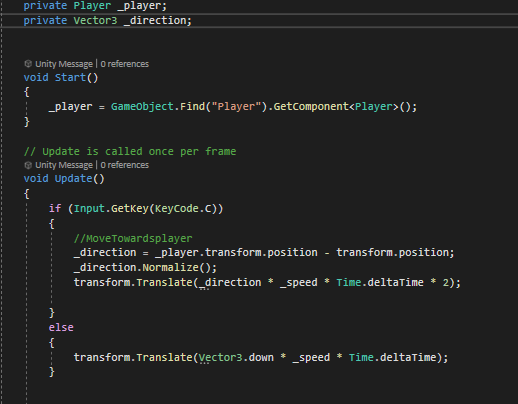Screen dimensions: 518x404
Task: Click 'GameObject' in the Find call
Action: click(142, 107)
